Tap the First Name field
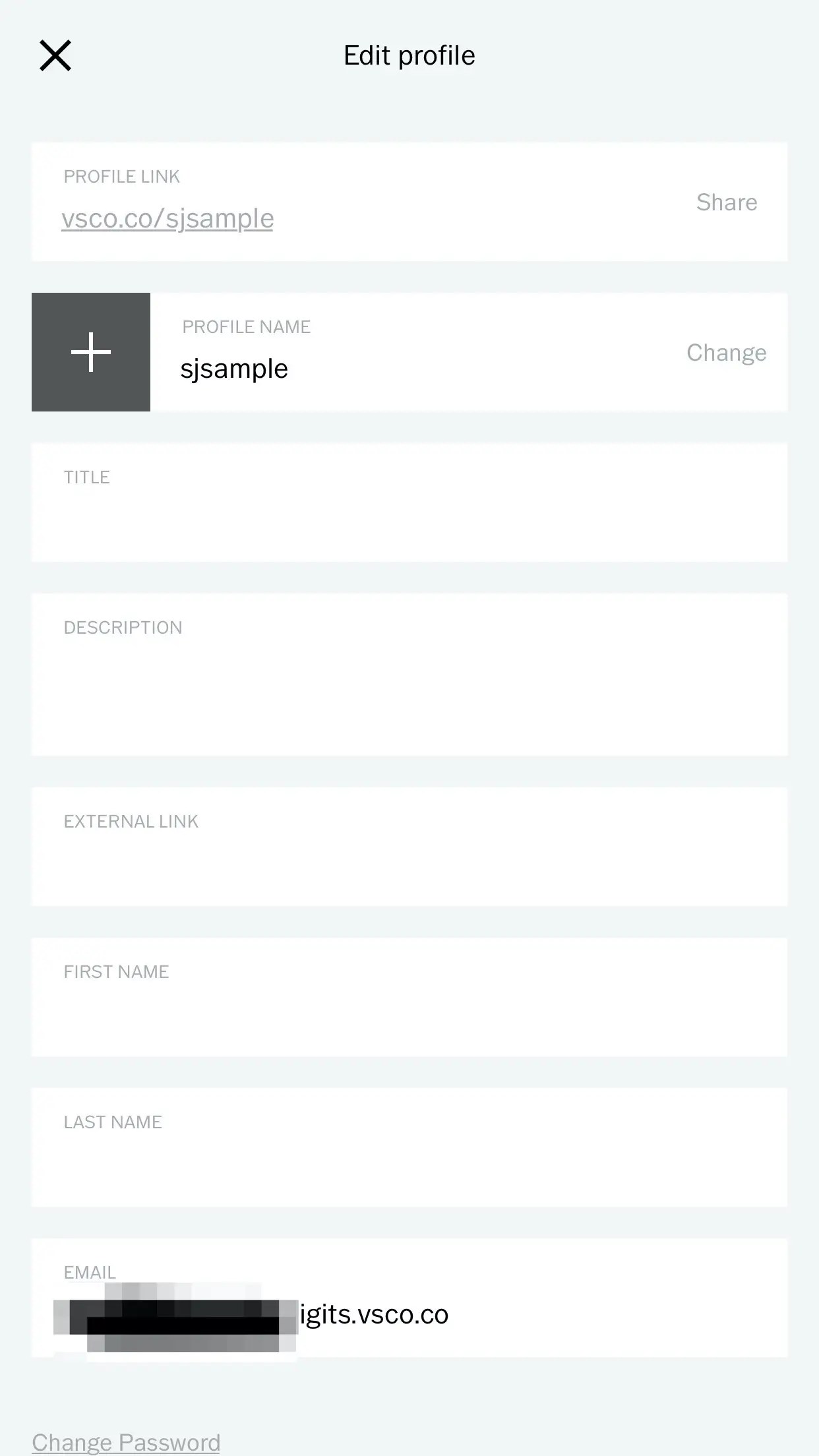 [x=409, y=997]
